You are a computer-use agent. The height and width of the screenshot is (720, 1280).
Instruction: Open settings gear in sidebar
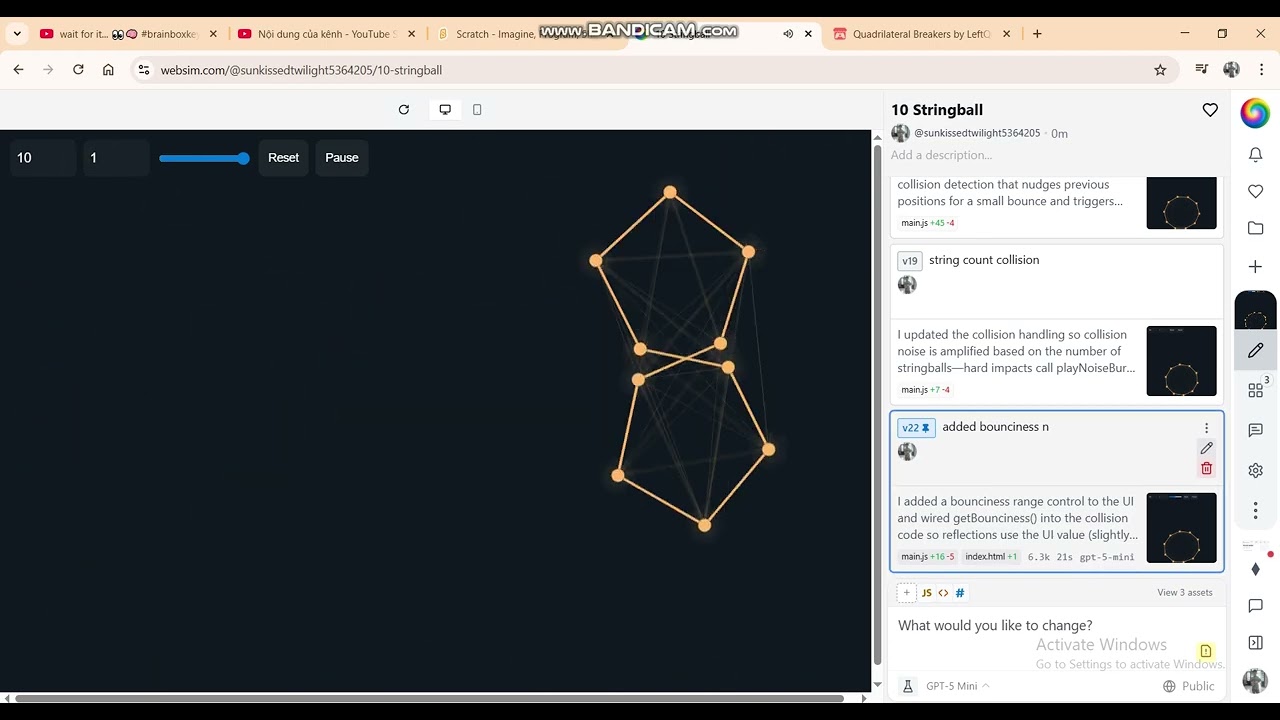pyautogui.click(x=1256, y=470)
